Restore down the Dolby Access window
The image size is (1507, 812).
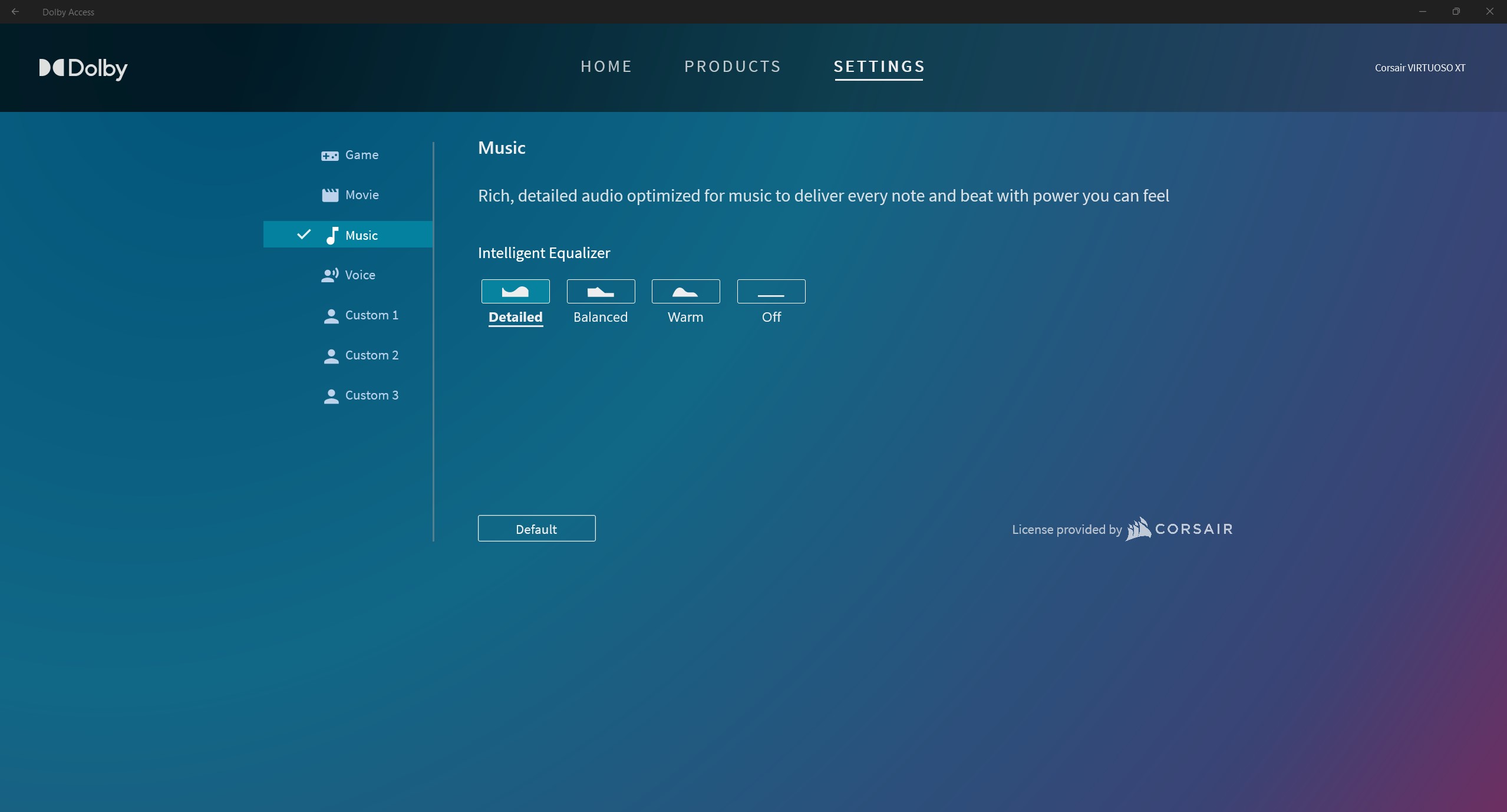[1456, 12]
